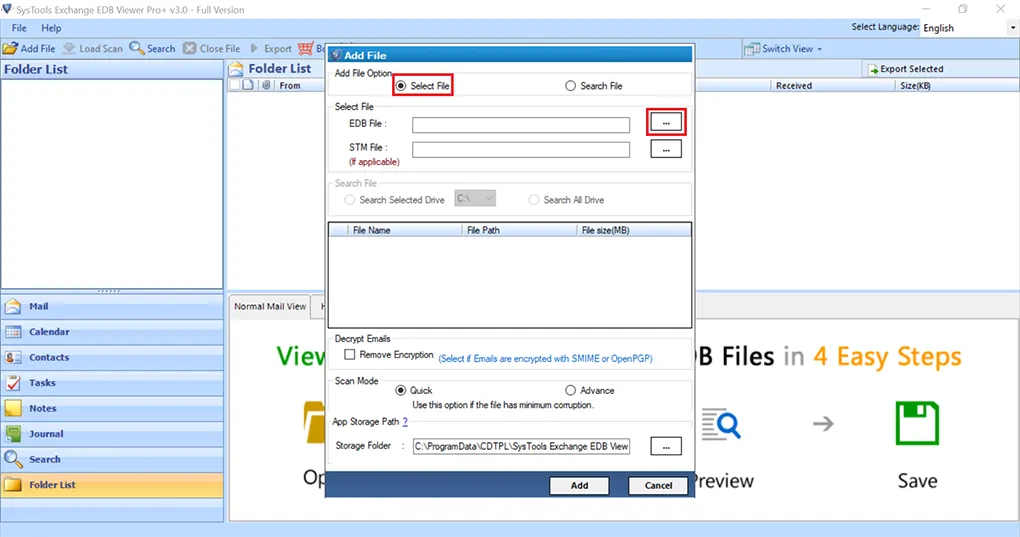Viewport: 1020px width, 537px height.
Task: Click the Export Selected icon
Action: pyautogui.click(x=873, y=70)
